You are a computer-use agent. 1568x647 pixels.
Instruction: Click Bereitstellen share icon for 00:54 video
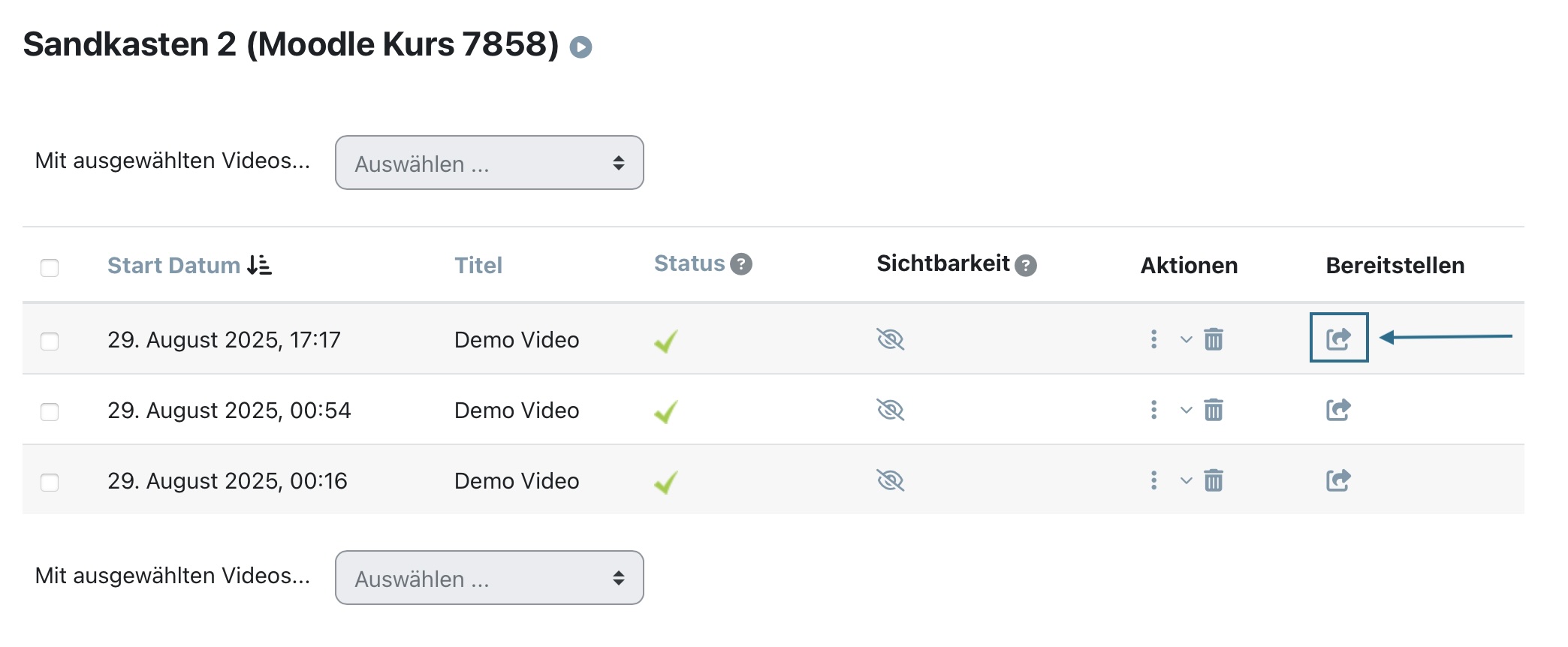(1338, 409)
